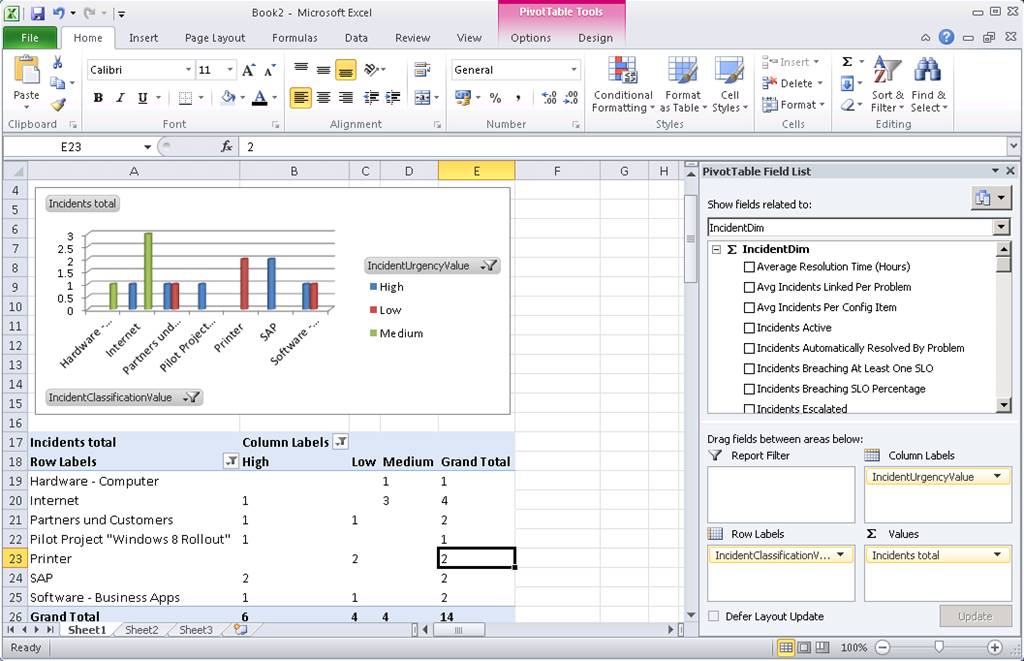
Task: Click the Percent Style button
Action: 495,98
